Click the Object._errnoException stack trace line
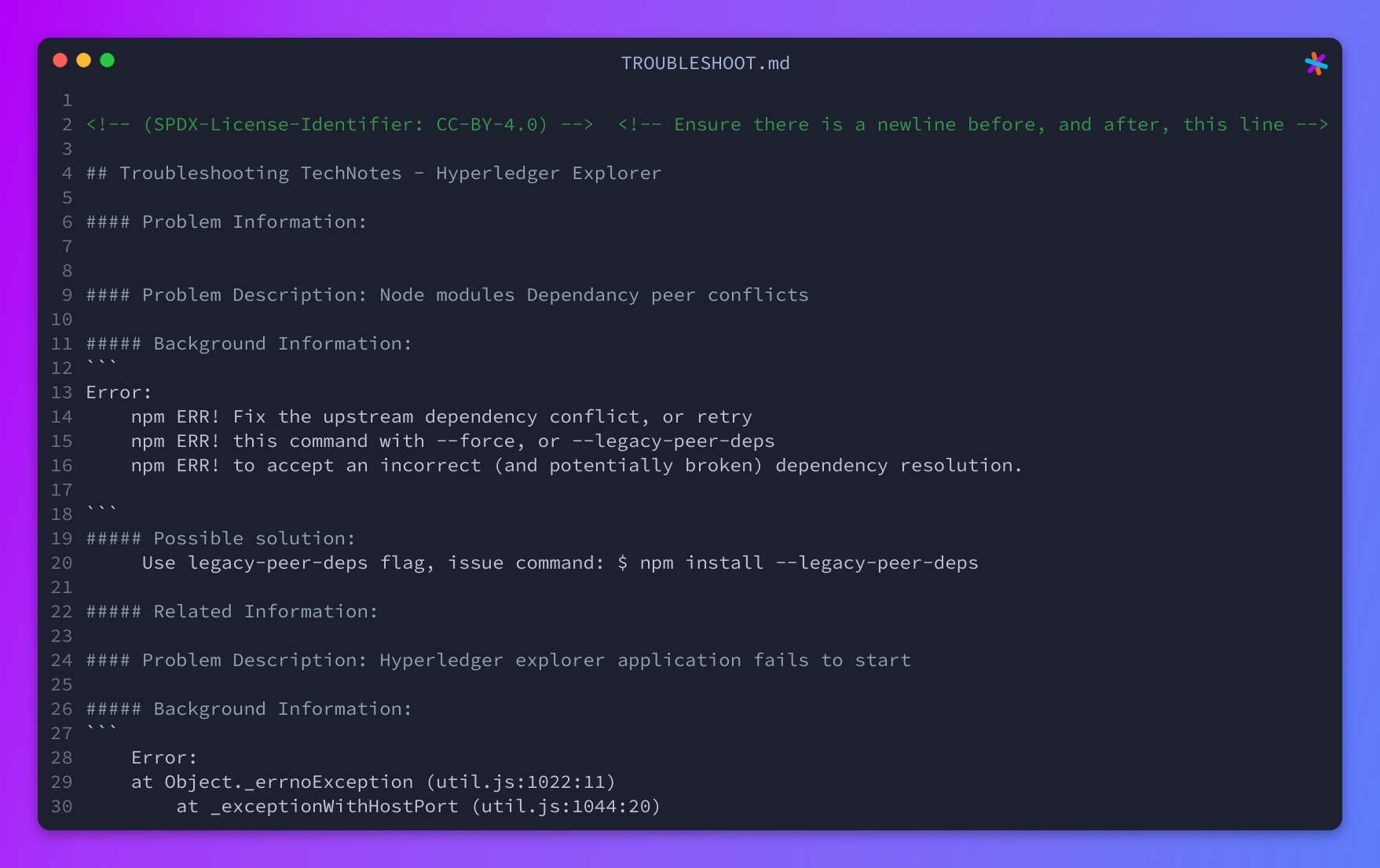Screen dimensions: 1380x868 pos(373,782)
